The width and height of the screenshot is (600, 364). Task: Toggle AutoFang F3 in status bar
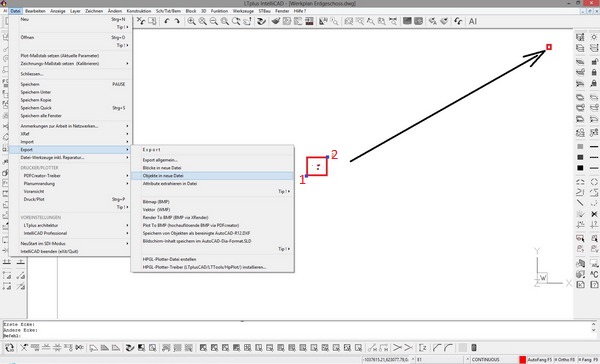540,360
